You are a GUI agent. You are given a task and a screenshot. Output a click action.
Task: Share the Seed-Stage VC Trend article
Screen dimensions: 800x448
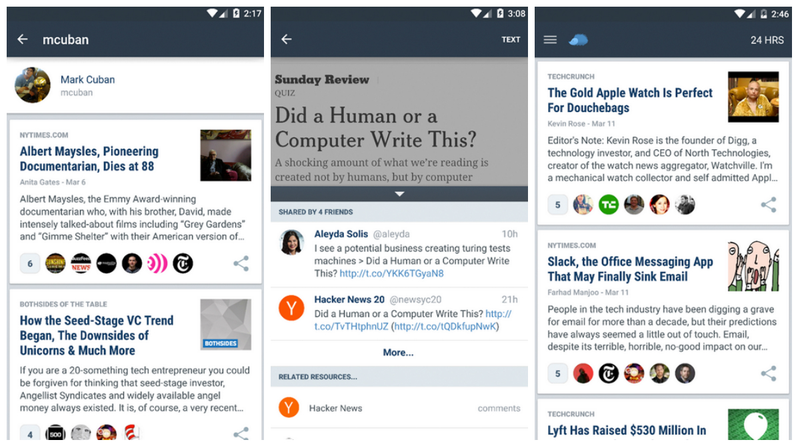tap(241, 434)
